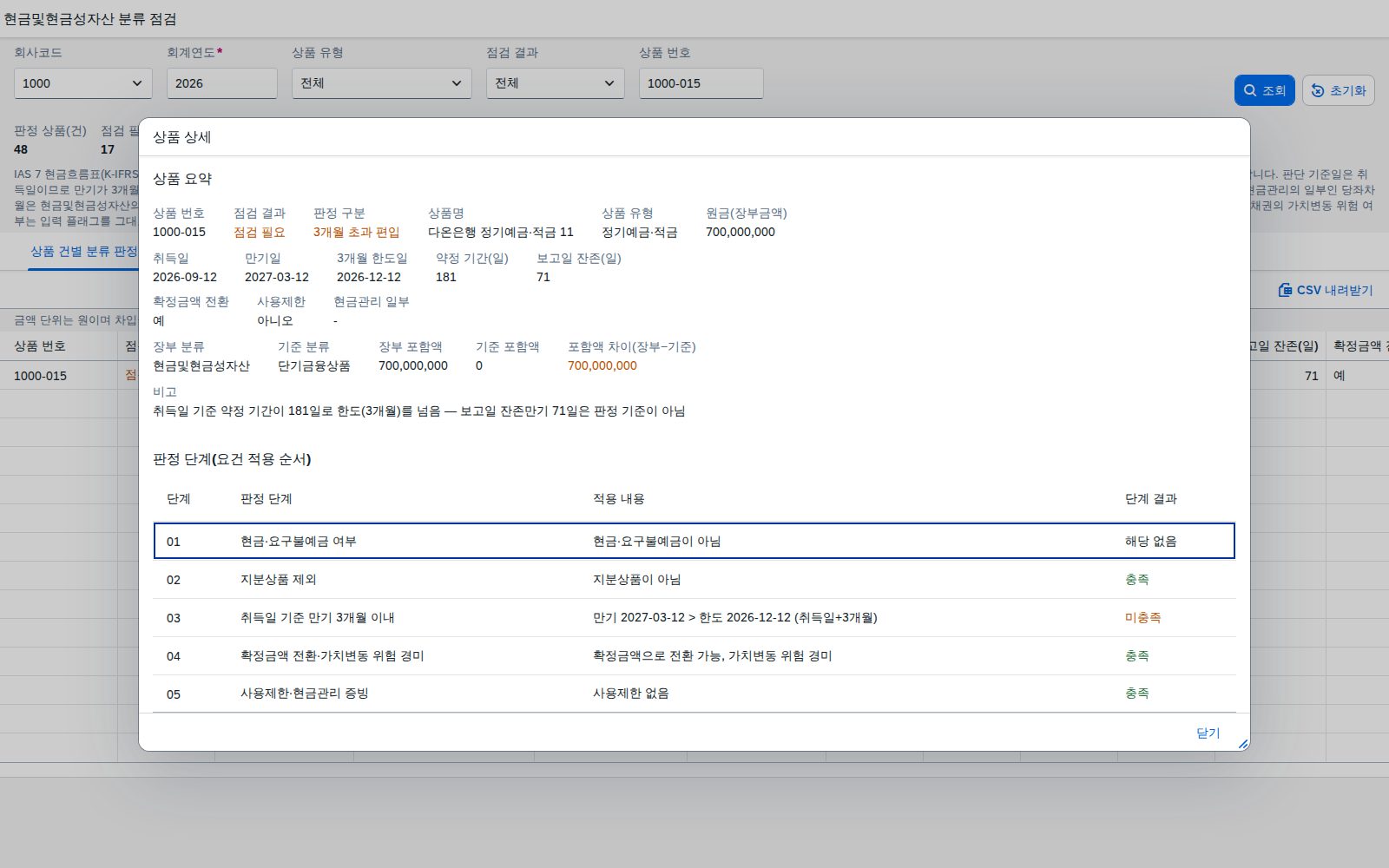The width and height of the screenshot is (1389, 868).
Task: Click the 장부 분류 value 현금및현금성자산
Action: (x=201, y=365)
